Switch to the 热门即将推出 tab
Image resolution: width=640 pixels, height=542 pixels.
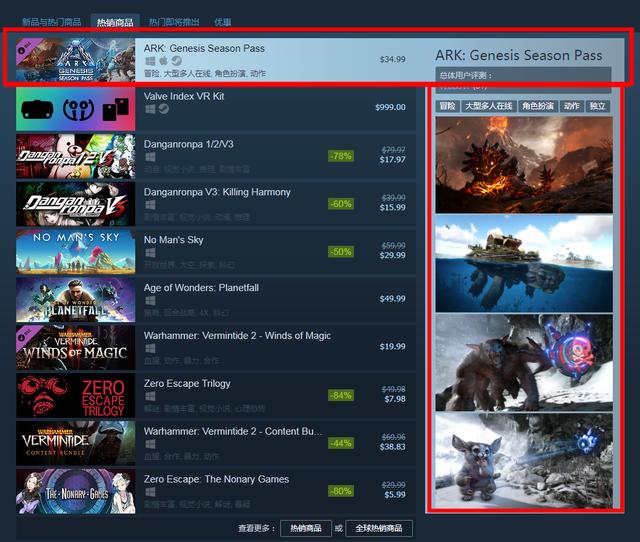point(174,22)
